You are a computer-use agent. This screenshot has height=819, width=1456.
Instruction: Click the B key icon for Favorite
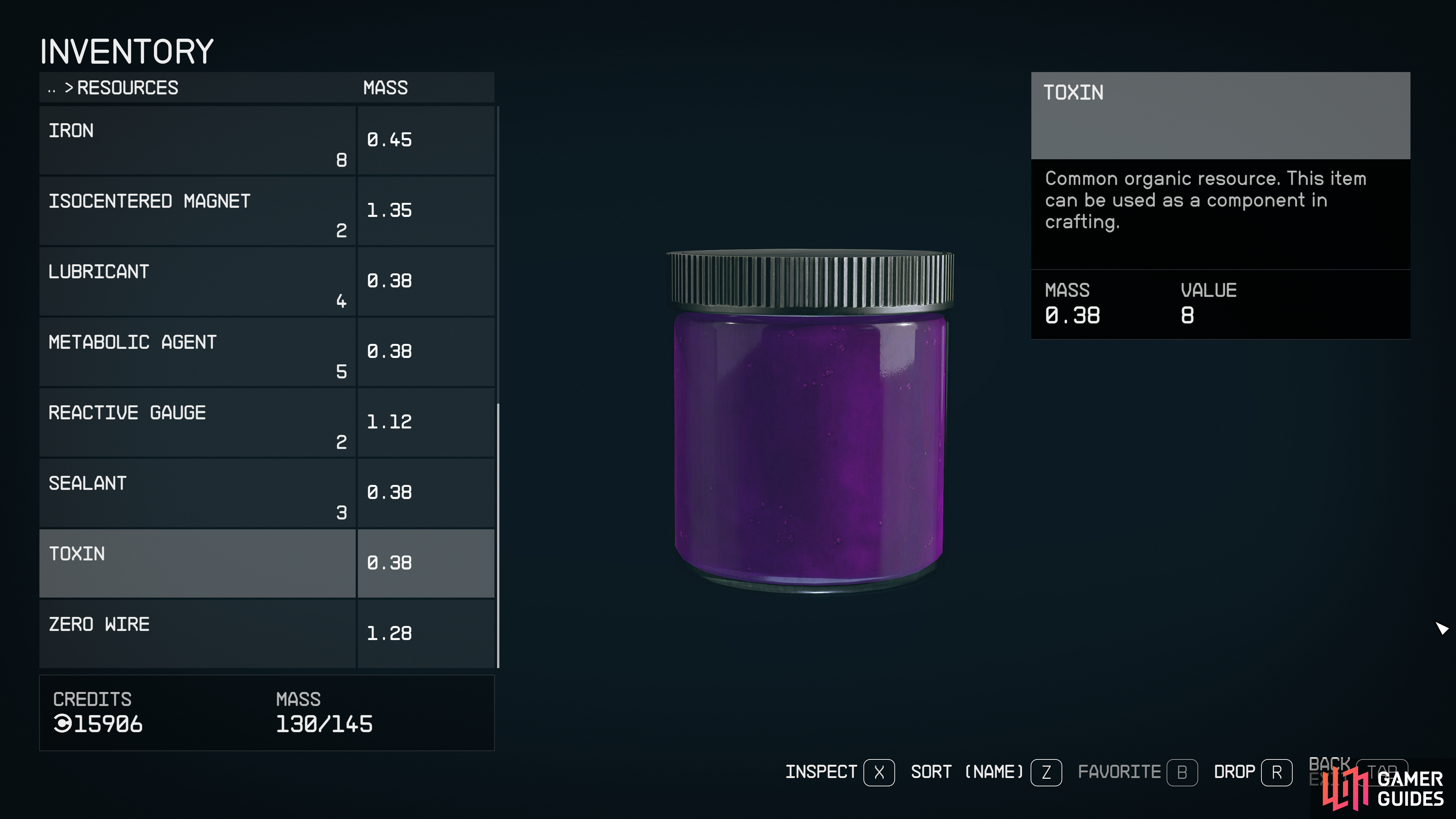pos(1182,772)
